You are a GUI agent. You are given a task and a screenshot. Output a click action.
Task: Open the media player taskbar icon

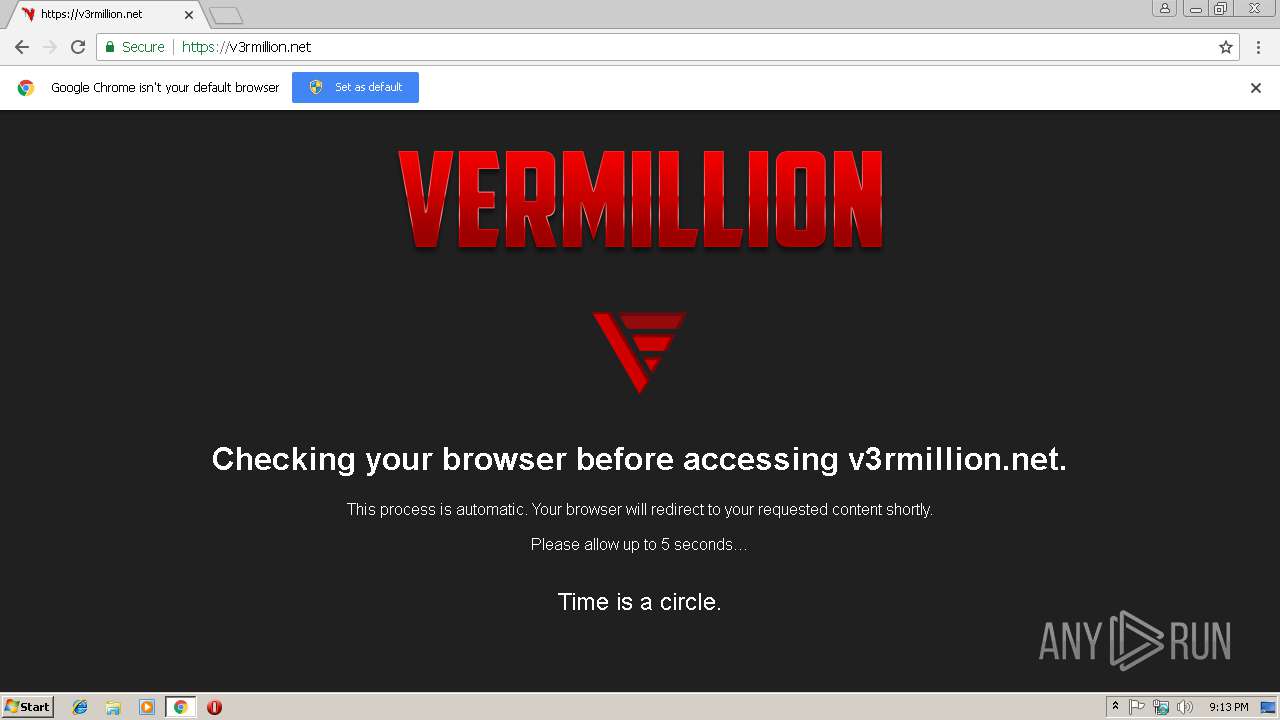click(147, 707)
